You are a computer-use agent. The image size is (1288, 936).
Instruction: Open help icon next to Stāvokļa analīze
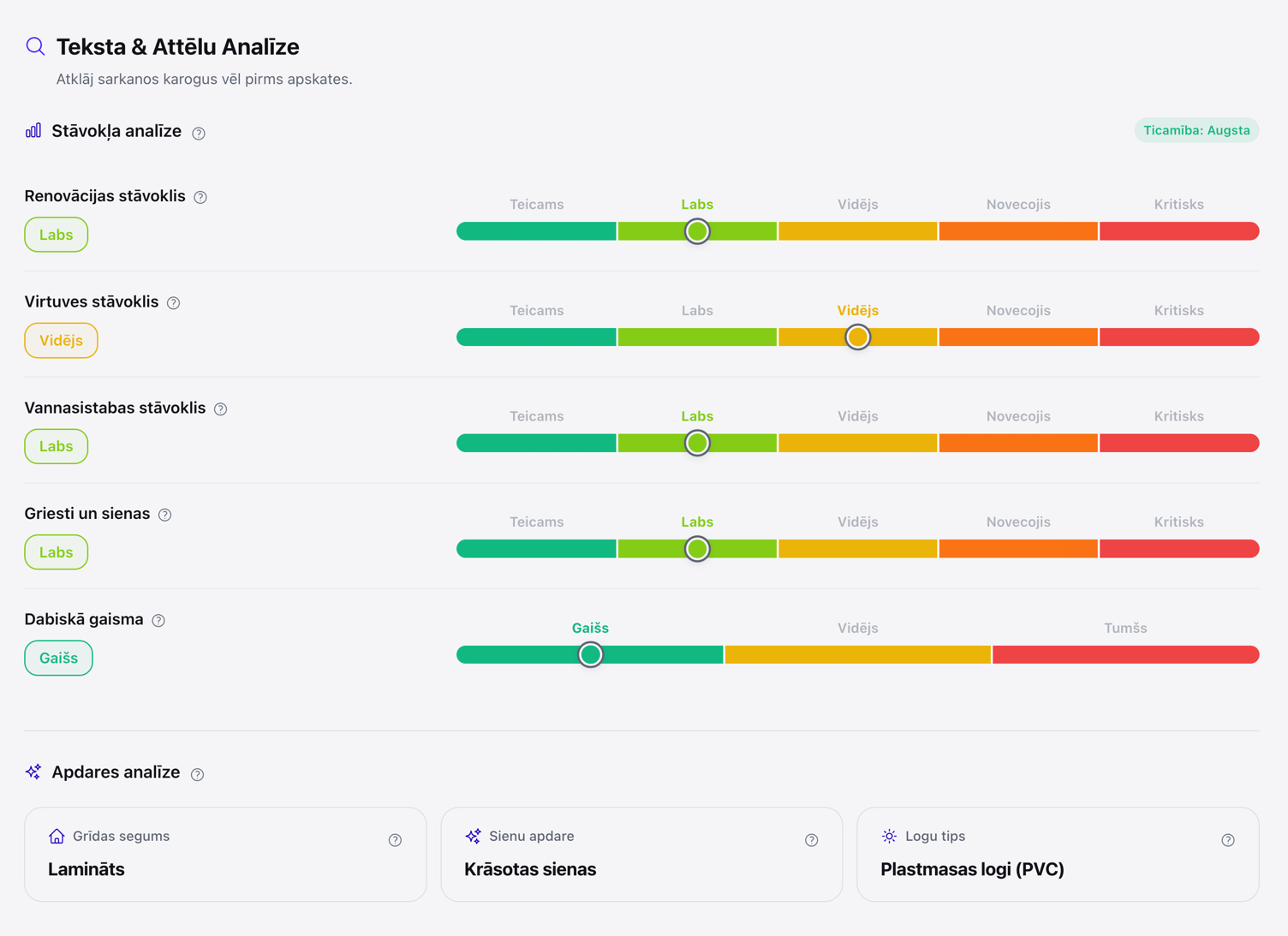pos(199,133)
